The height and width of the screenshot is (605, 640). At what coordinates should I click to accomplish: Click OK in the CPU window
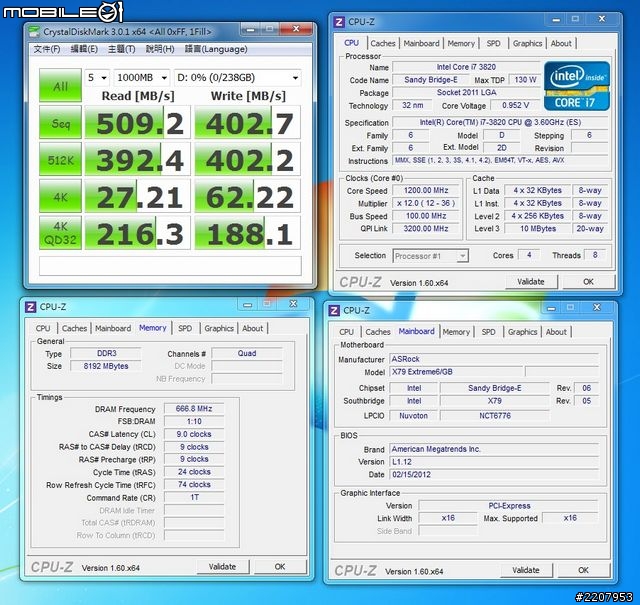[x=588, y=282]
